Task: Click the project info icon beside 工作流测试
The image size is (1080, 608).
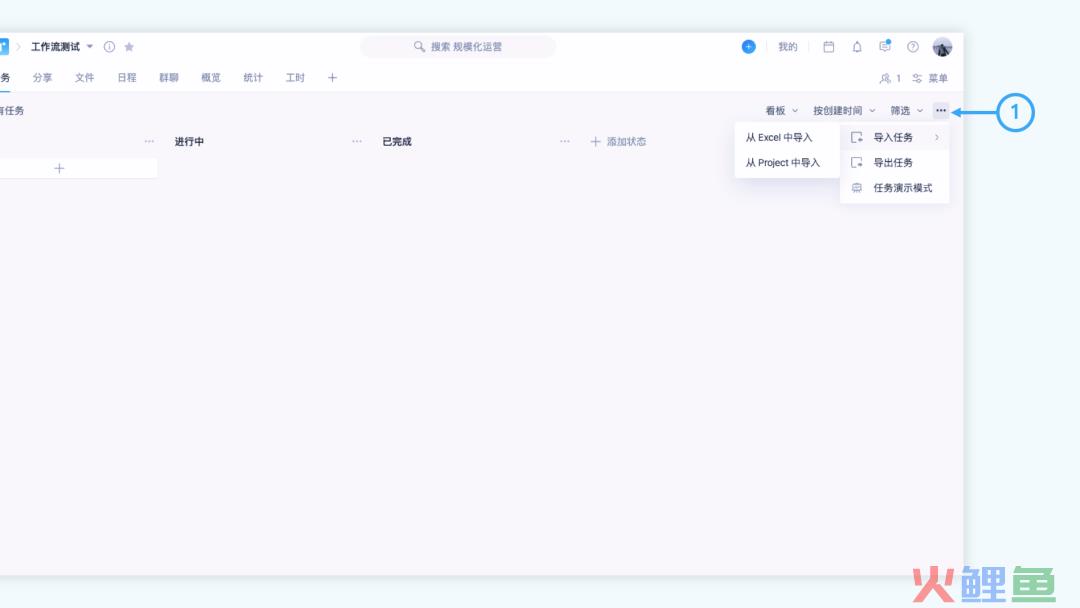Action: 109,47
